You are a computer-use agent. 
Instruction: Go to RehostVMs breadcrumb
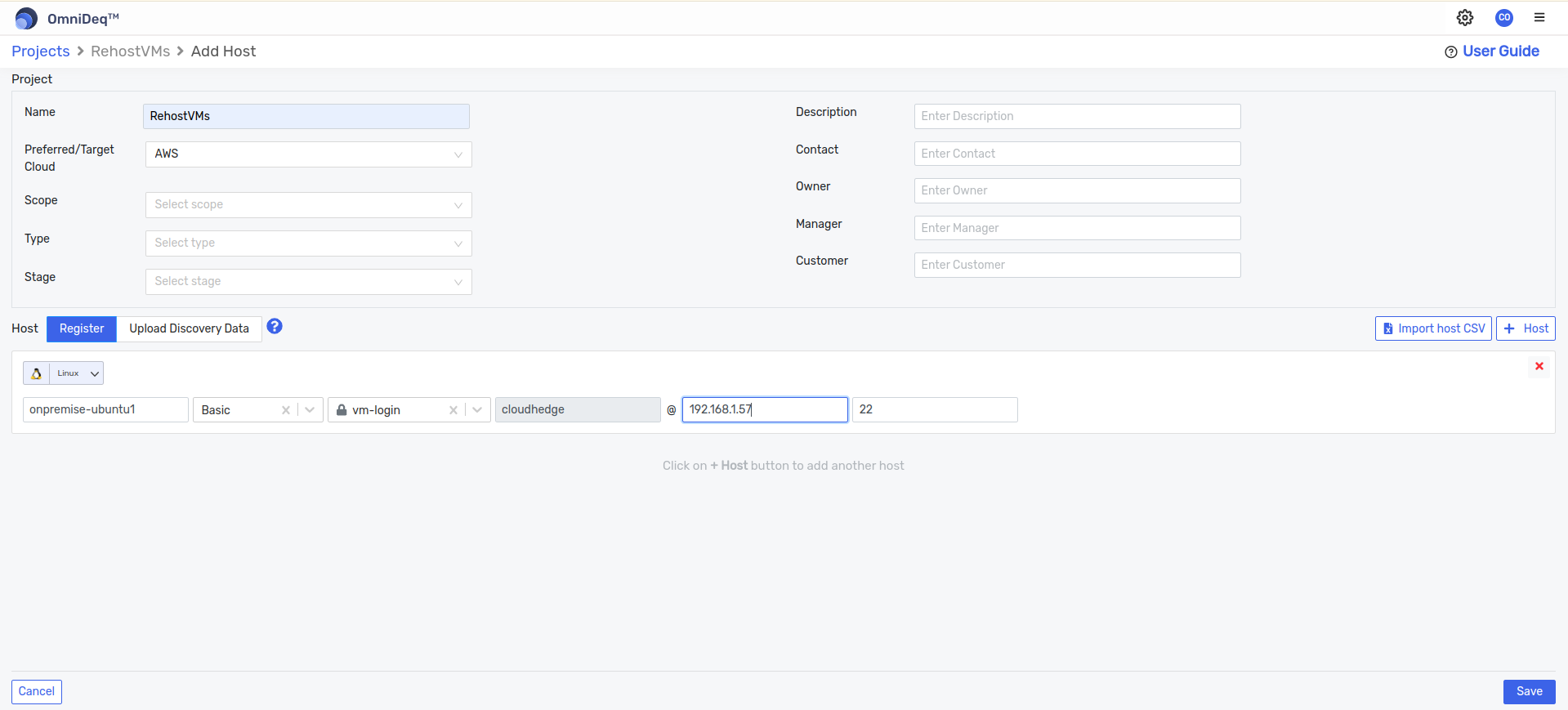click(x=131, y=51)
